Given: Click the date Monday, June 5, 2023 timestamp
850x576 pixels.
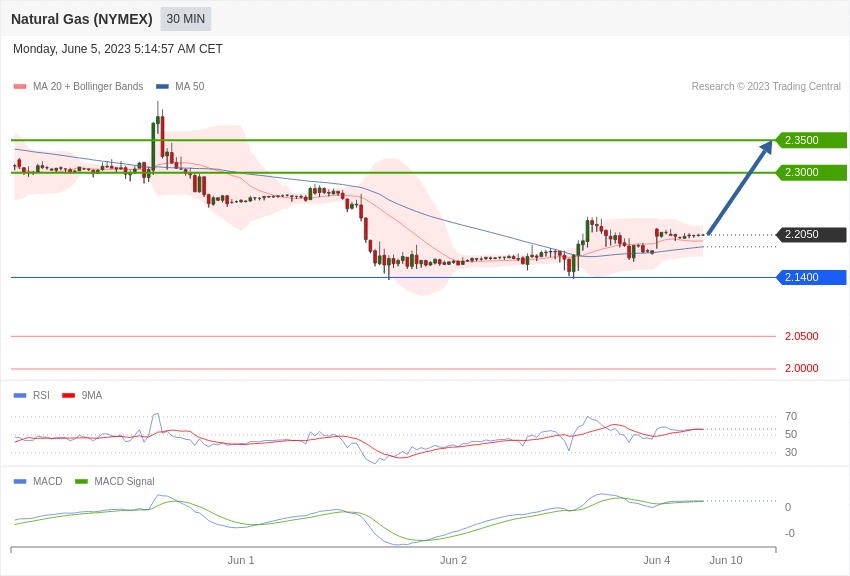Looking at the screenshot, I should point(118,49).
